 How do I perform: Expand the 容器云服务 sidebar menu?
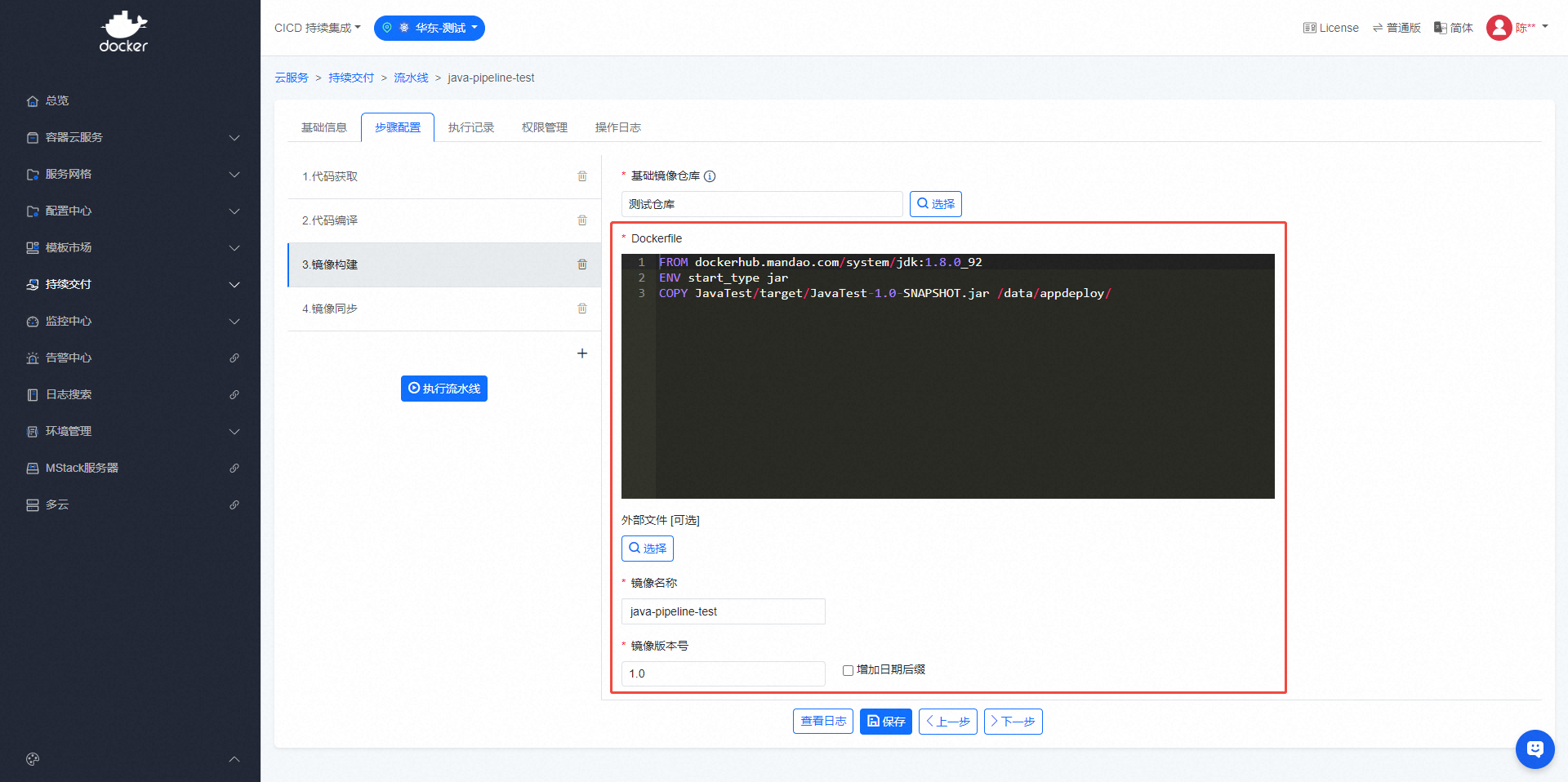point(131,137)
